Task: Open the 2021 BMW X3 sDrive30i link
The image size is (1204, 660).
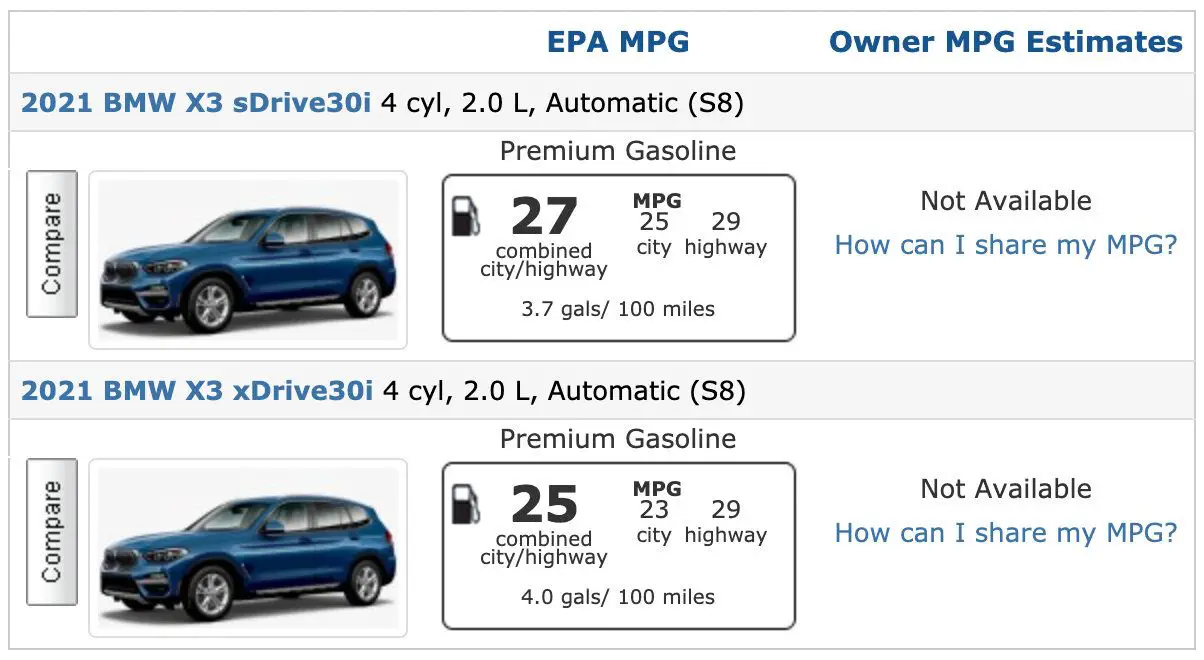Action: click(x=196, y=103)
